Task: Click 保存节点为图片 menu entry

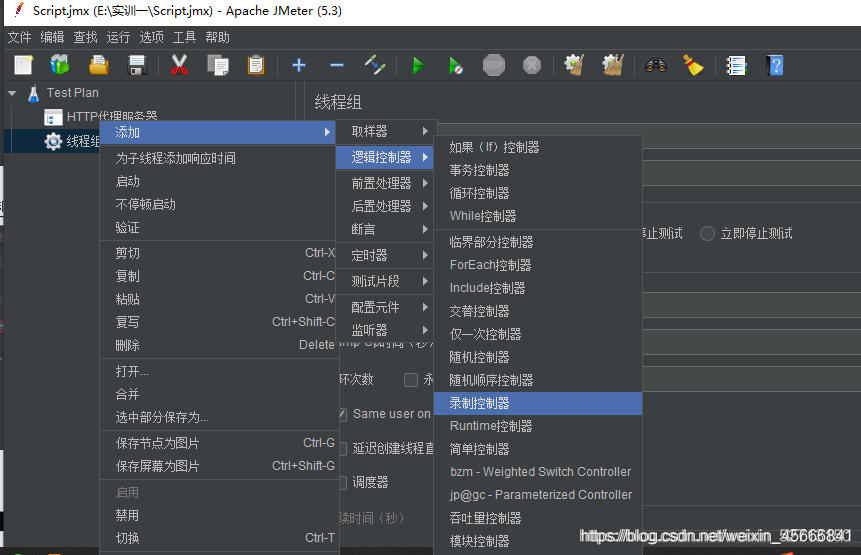Action: coord(217,443)
